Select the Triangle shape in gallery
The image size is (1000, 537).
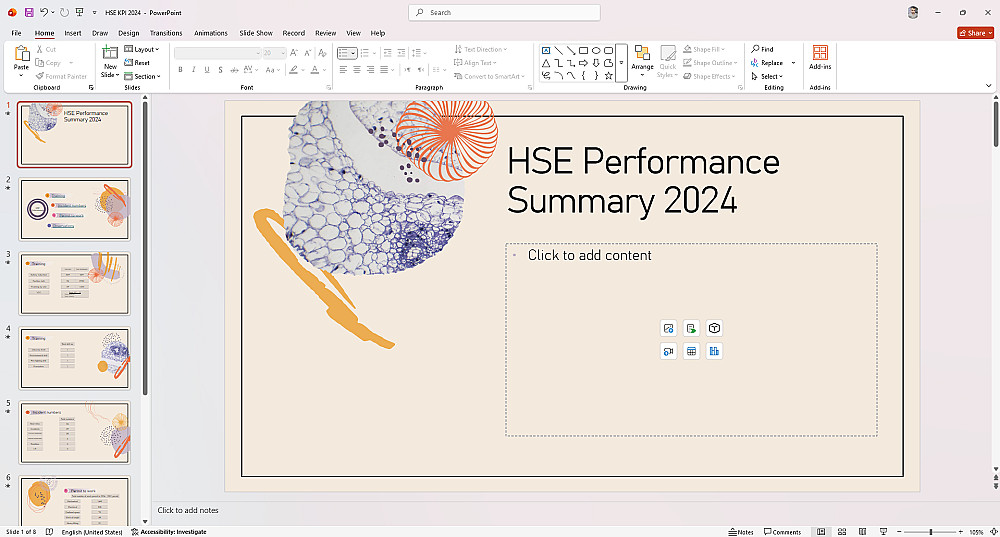coord(546,63)
